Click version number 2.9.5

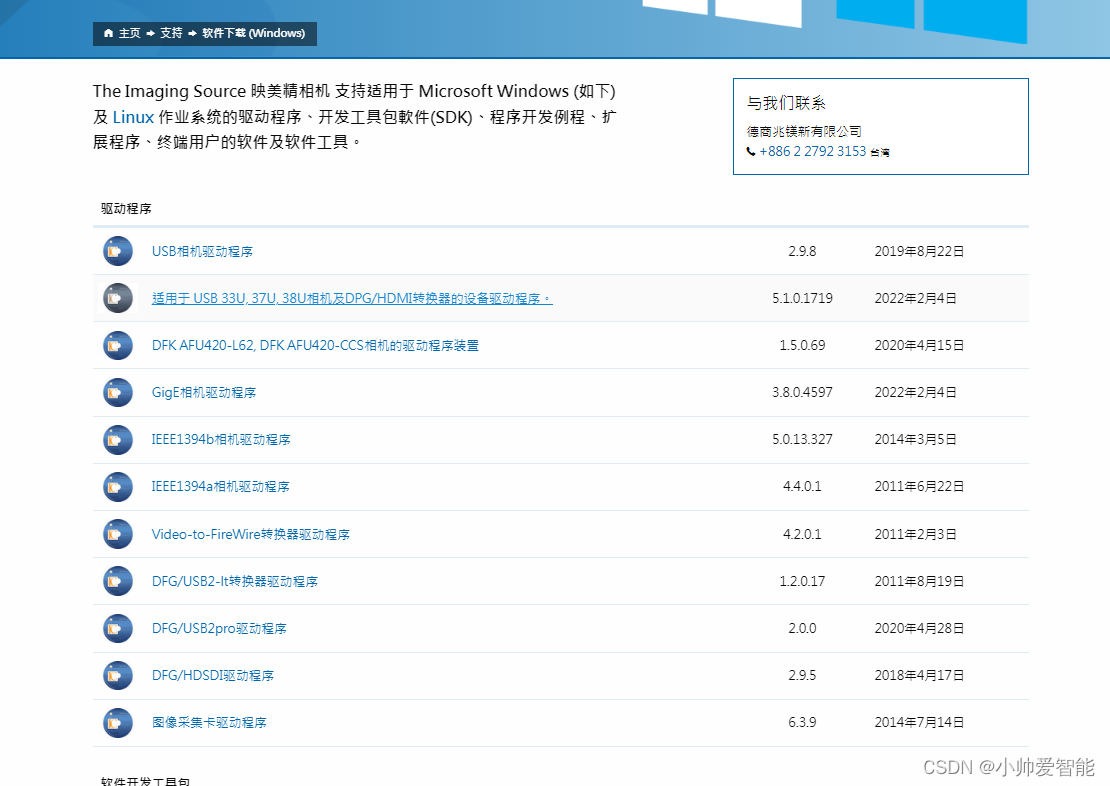(x=802, y=676)
